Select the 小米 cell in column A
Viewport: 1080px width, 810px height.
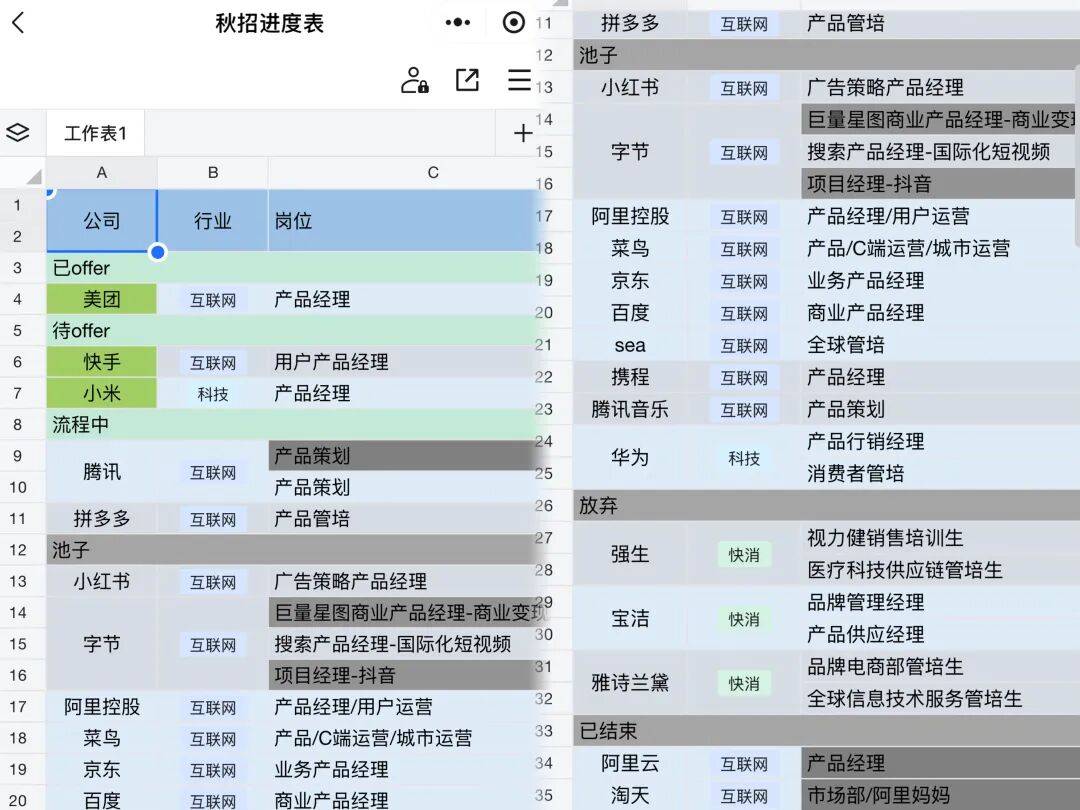click(101, 393)
